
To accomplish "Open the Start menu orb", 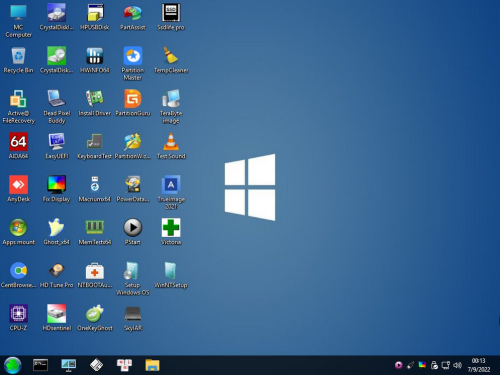I will tap(13, 365).
